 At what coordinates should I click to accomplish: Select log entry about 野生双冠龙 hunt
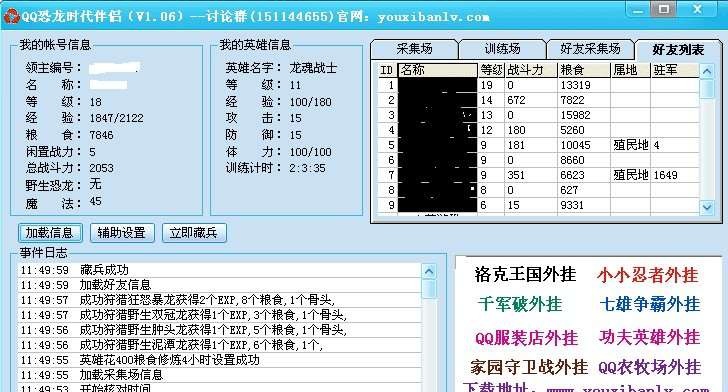[220, 315]
